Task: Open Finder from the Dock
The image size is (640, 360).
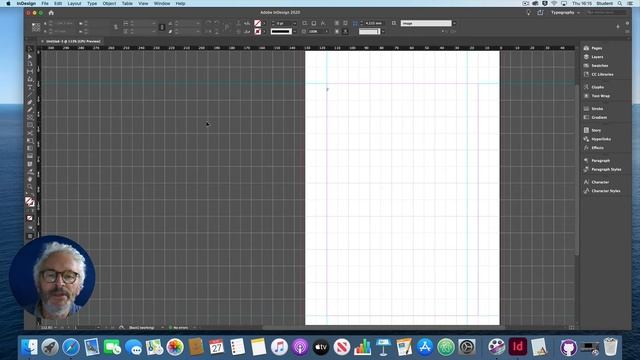Action: click(29, 347)
